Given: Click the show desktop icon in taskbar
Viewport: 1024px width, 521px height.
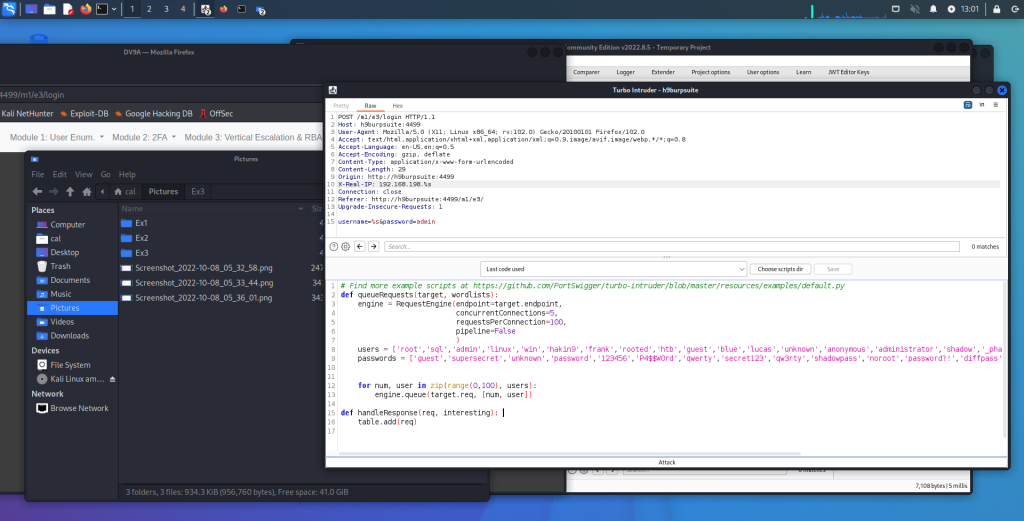Looking at the screenshot, I should [31, 9].
